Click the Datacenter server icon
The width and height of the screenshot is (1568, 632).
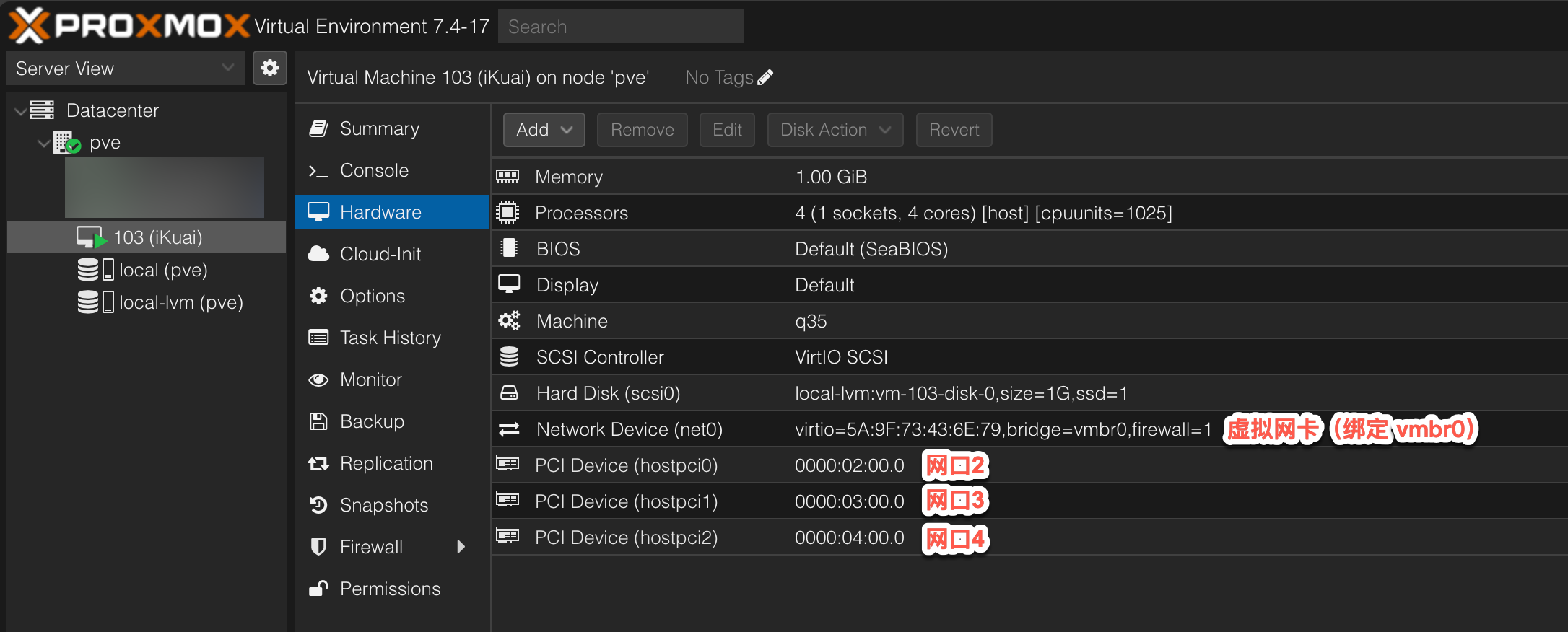43,110
